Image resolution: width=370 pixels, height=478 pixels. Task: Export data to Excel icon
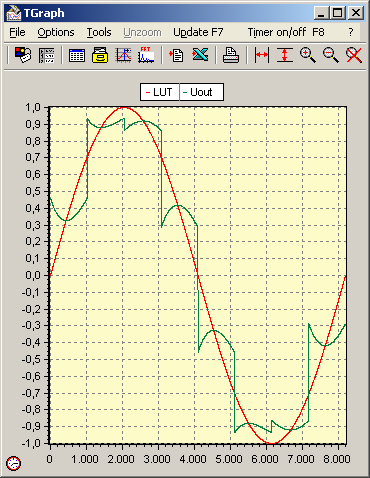click(x=200, y=54)
